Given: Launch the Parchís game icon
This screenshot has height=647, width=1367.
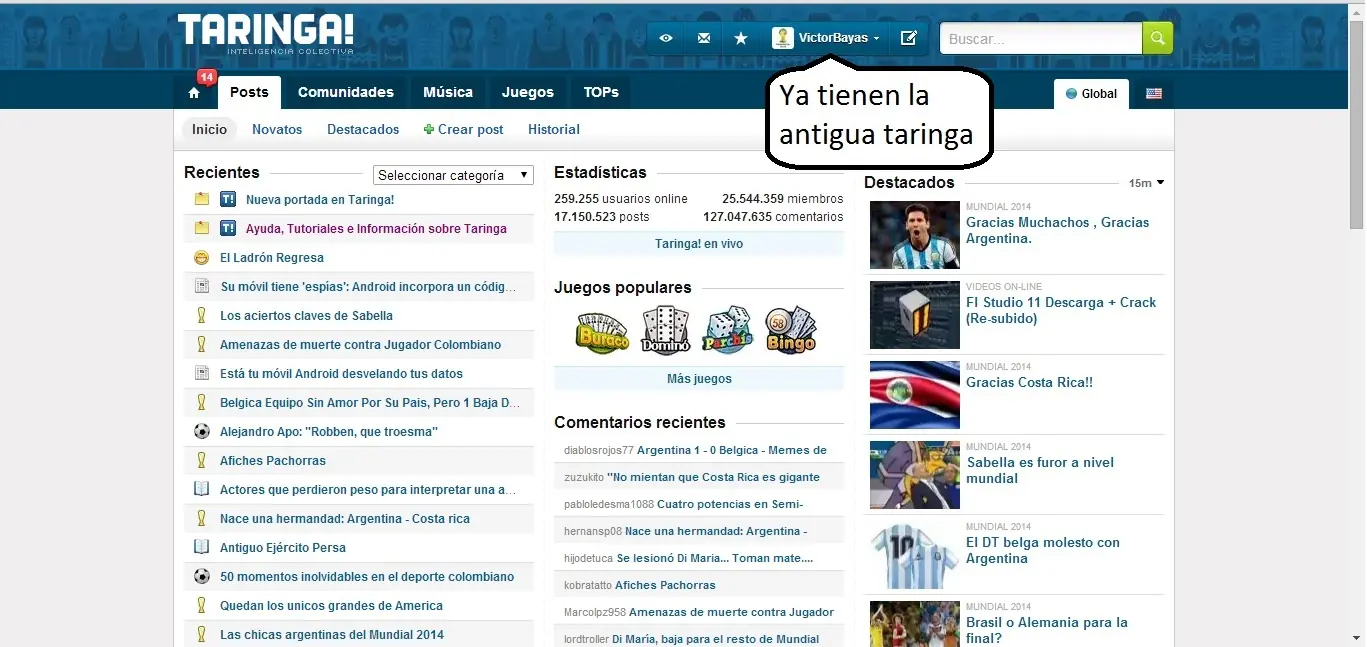Looking at the screenshot, I should pos(728,330).
